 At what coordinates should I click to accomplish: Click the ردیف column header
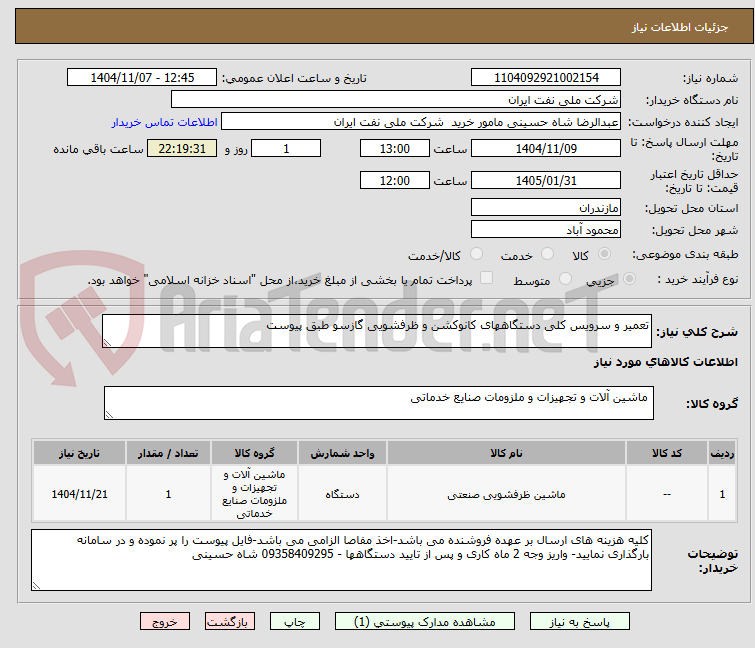coord(722,453)
